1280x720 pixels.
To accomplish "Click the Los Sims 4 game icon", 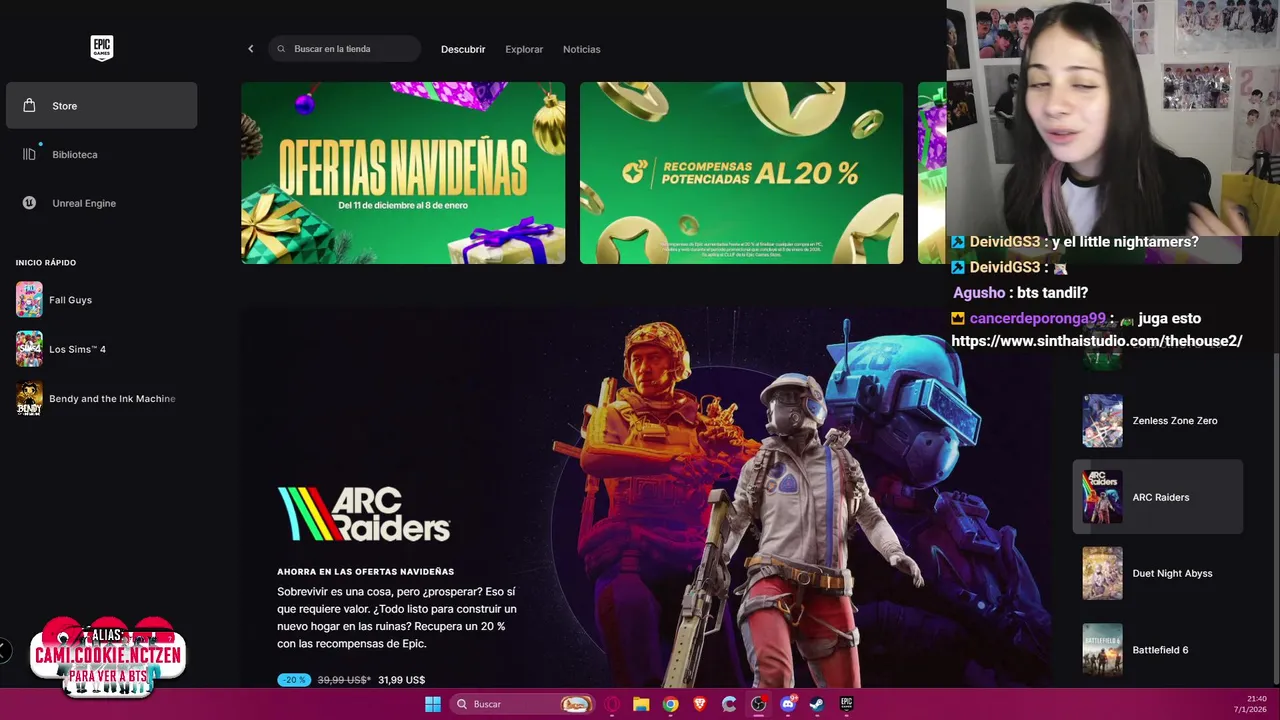I will point(29,349).
